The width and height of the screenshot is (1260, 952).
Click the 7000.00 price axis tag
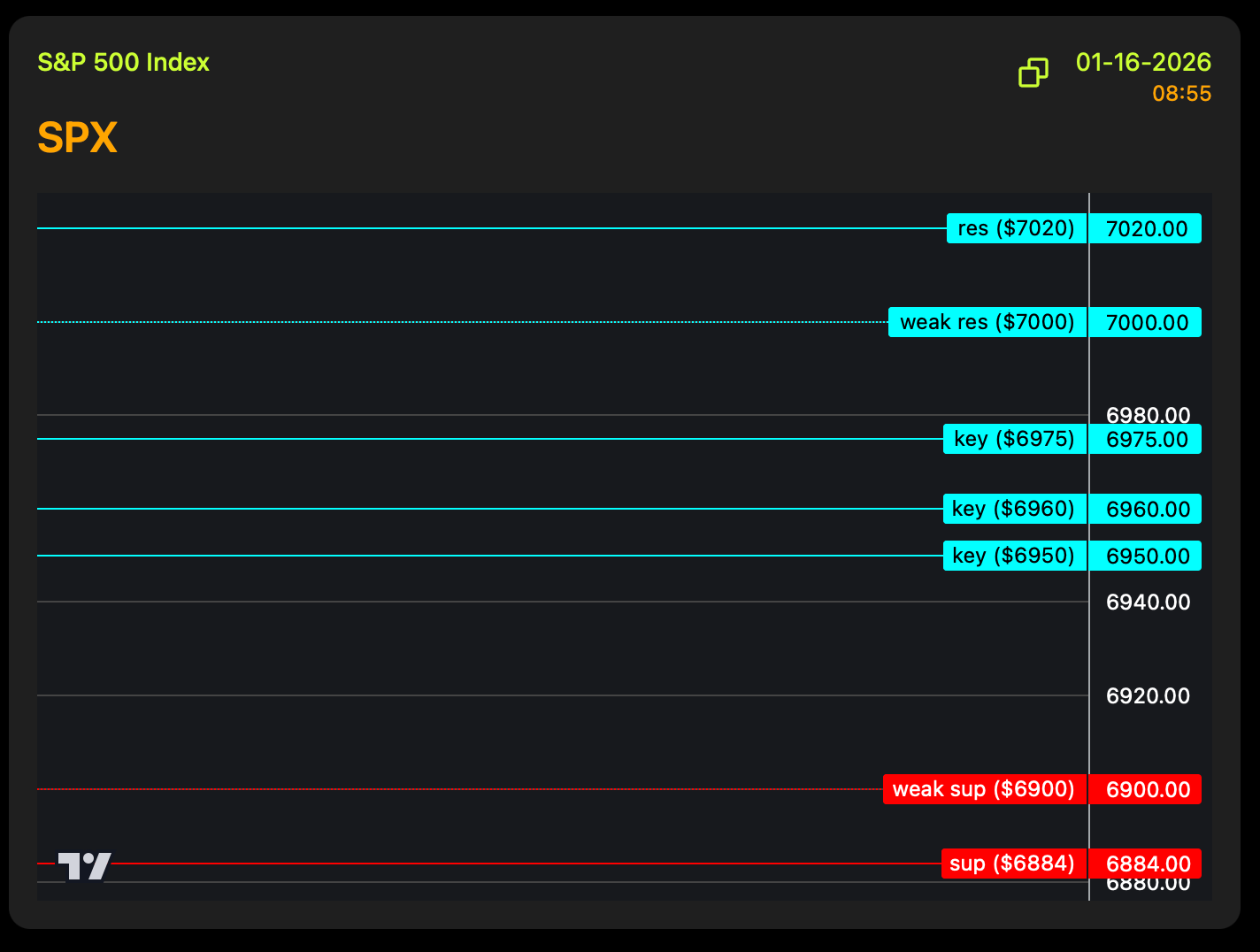1146,322
